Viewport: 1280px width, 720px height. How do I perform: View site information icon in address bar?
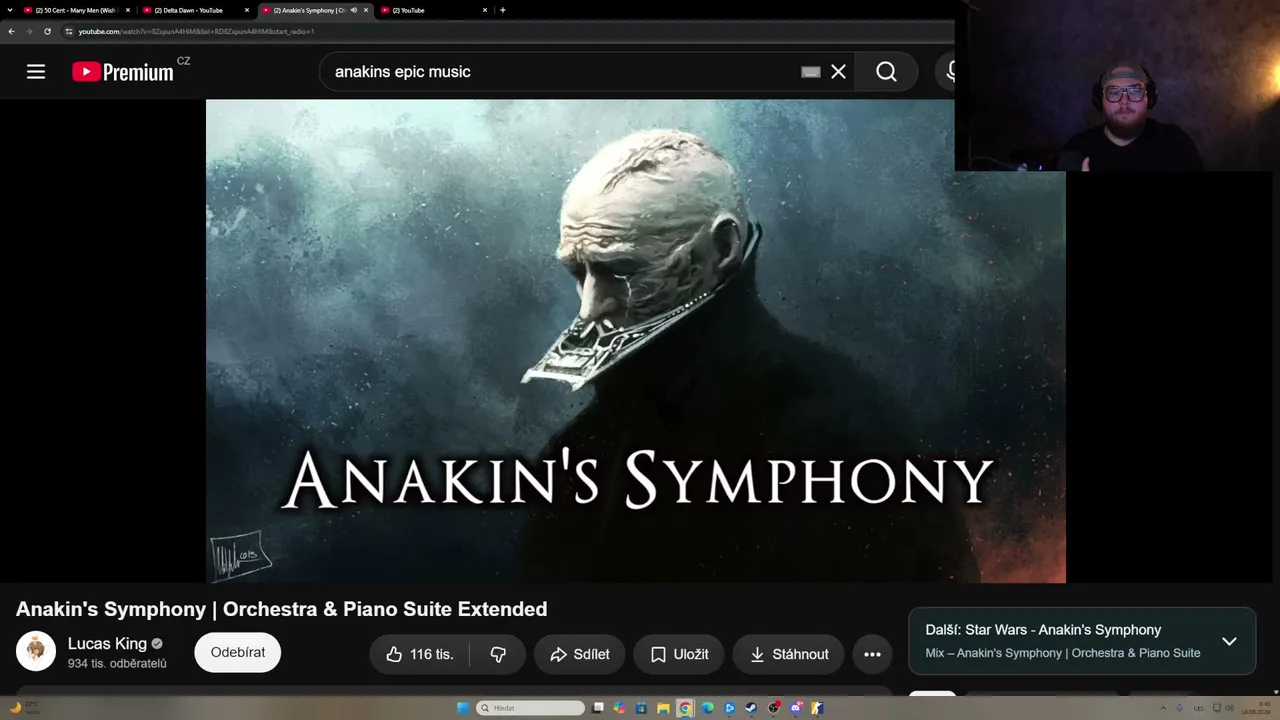tap(69, 31)
